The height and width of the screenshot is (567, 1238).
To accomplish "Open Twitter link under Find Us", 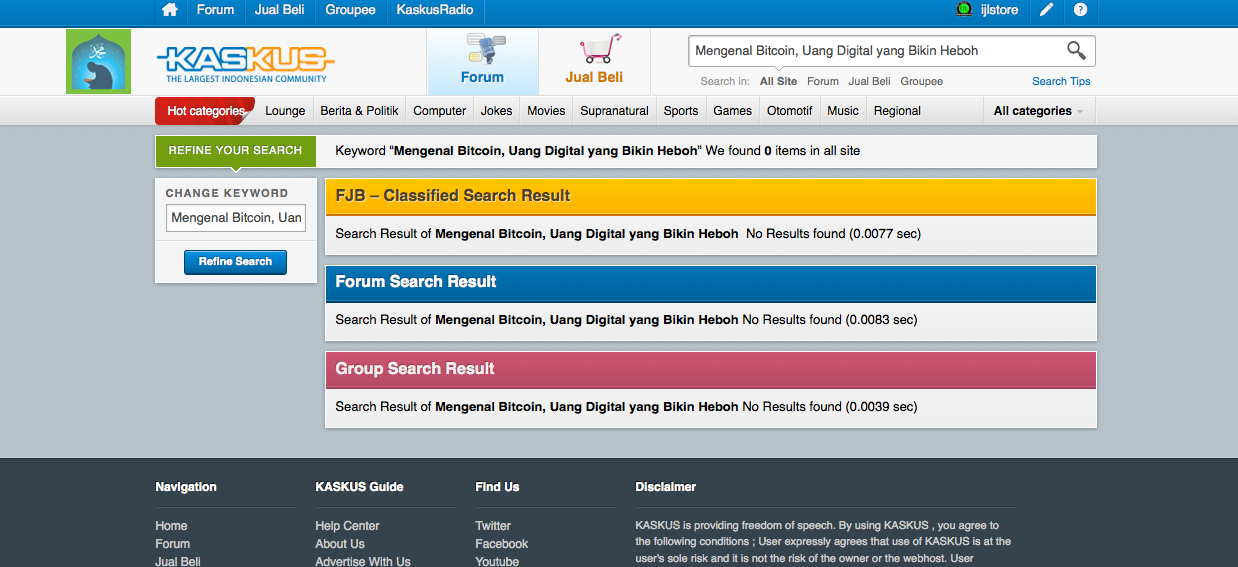I will [x=493, y=526].
